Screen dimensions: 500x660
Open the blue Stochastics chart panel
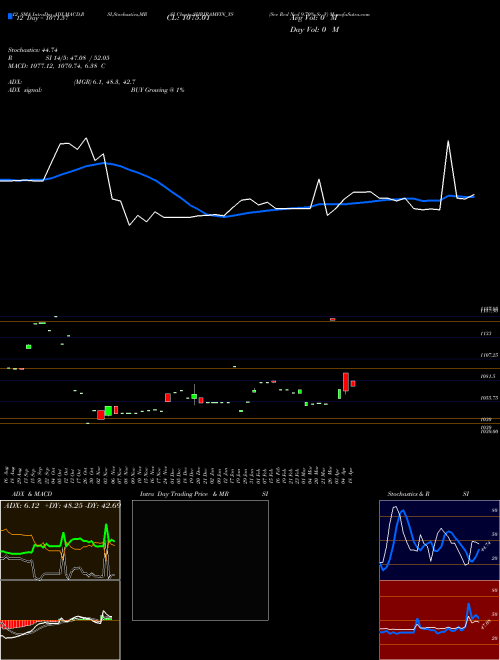click(x=439, y=540)
